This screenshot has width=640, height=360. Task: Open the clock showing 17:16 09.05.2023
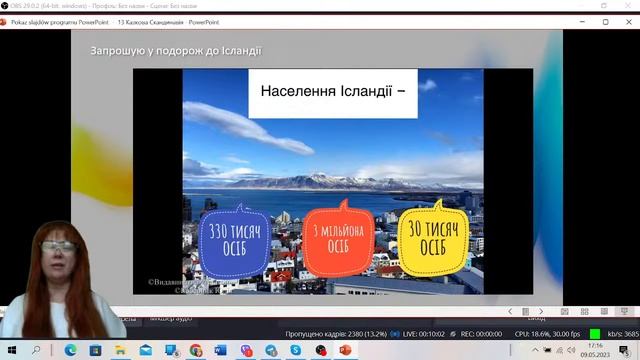point(595,350)
